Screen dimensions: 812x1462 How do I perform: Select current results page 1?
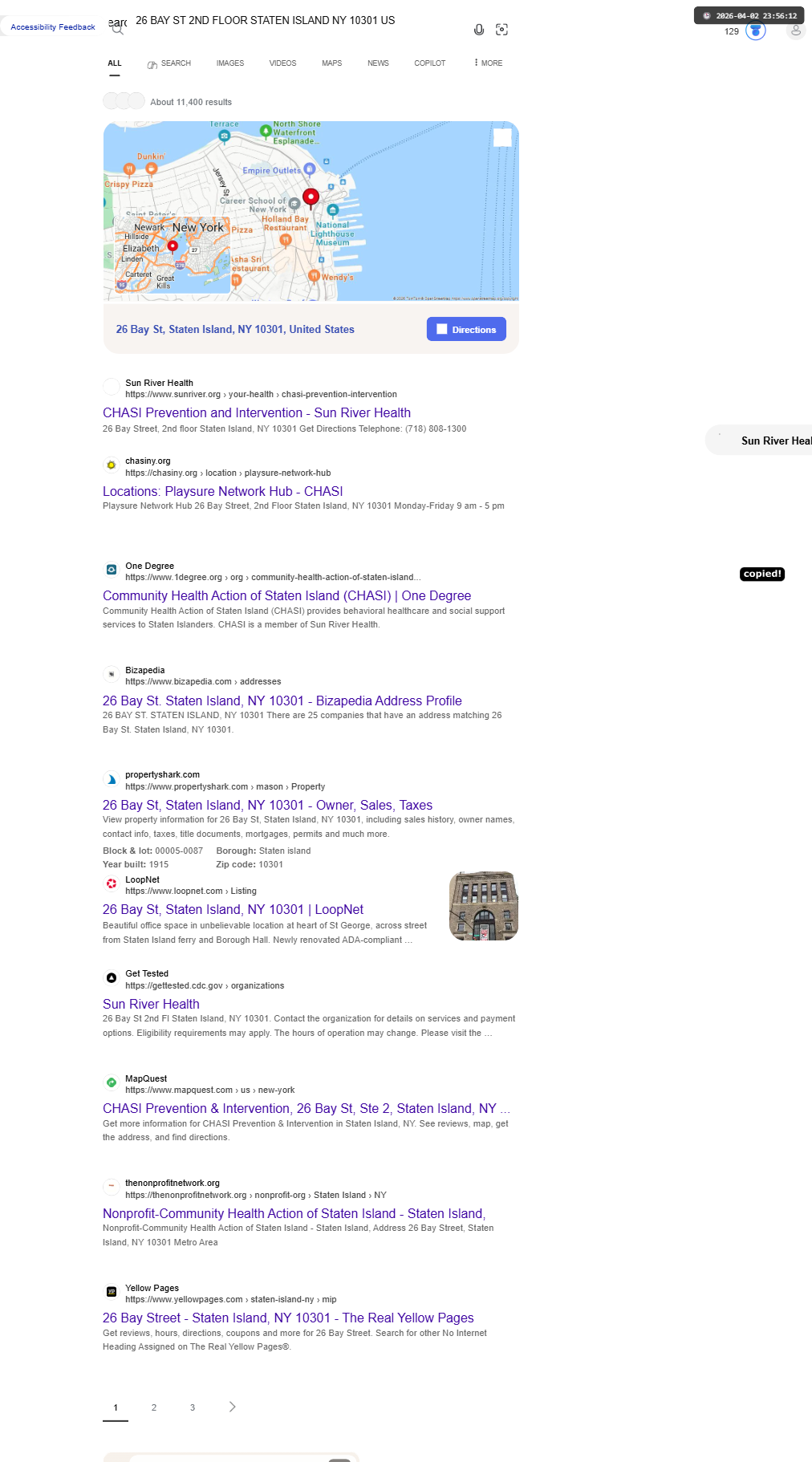(116, 1407)
